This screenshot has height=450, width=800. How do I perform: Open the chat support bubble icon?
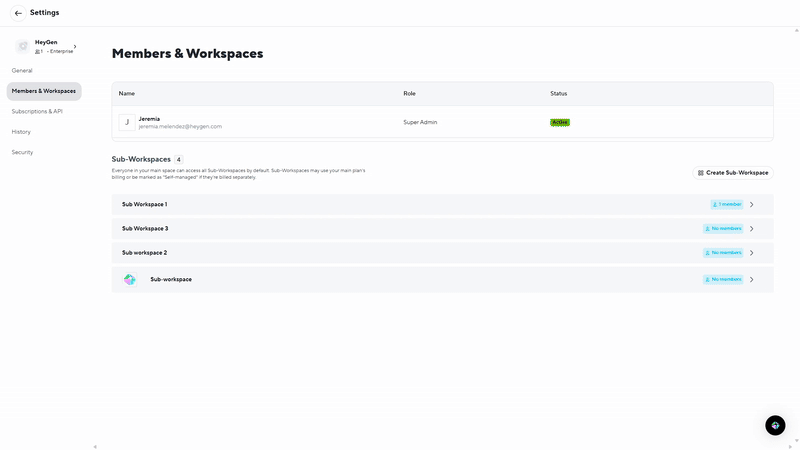775,425
